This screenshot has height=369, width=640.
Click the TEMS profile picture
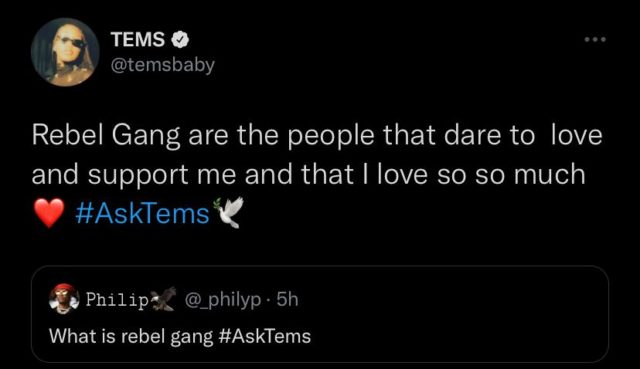(65, 52)
